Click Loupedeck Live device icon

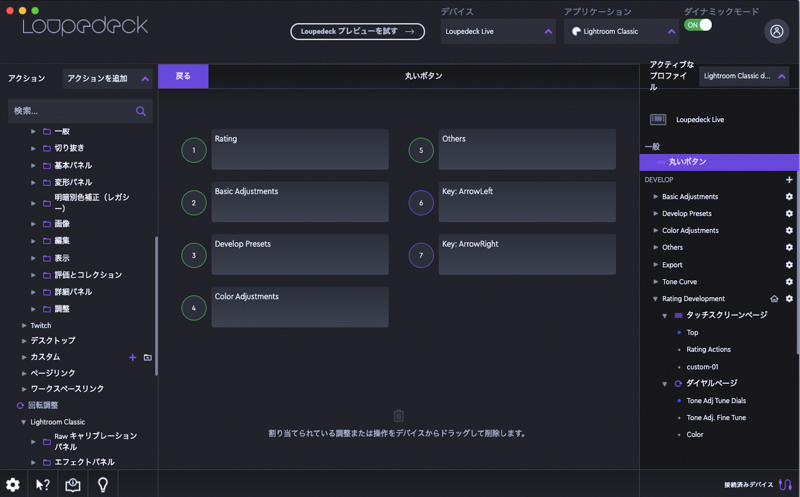[x=658, y=119]
